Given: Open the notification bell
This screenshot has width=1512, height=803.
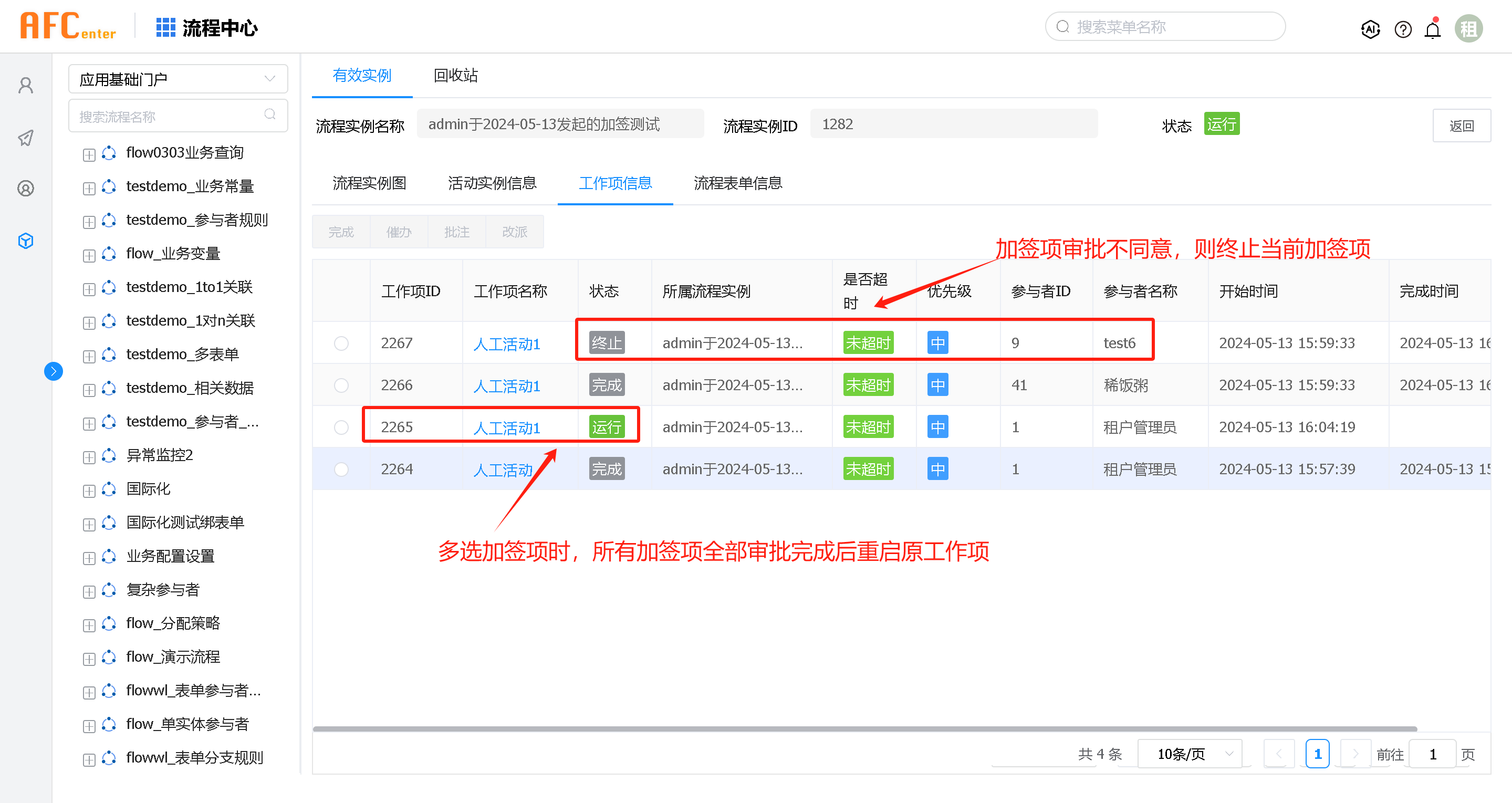Looking at the screenshot, I should [1433, 29].
